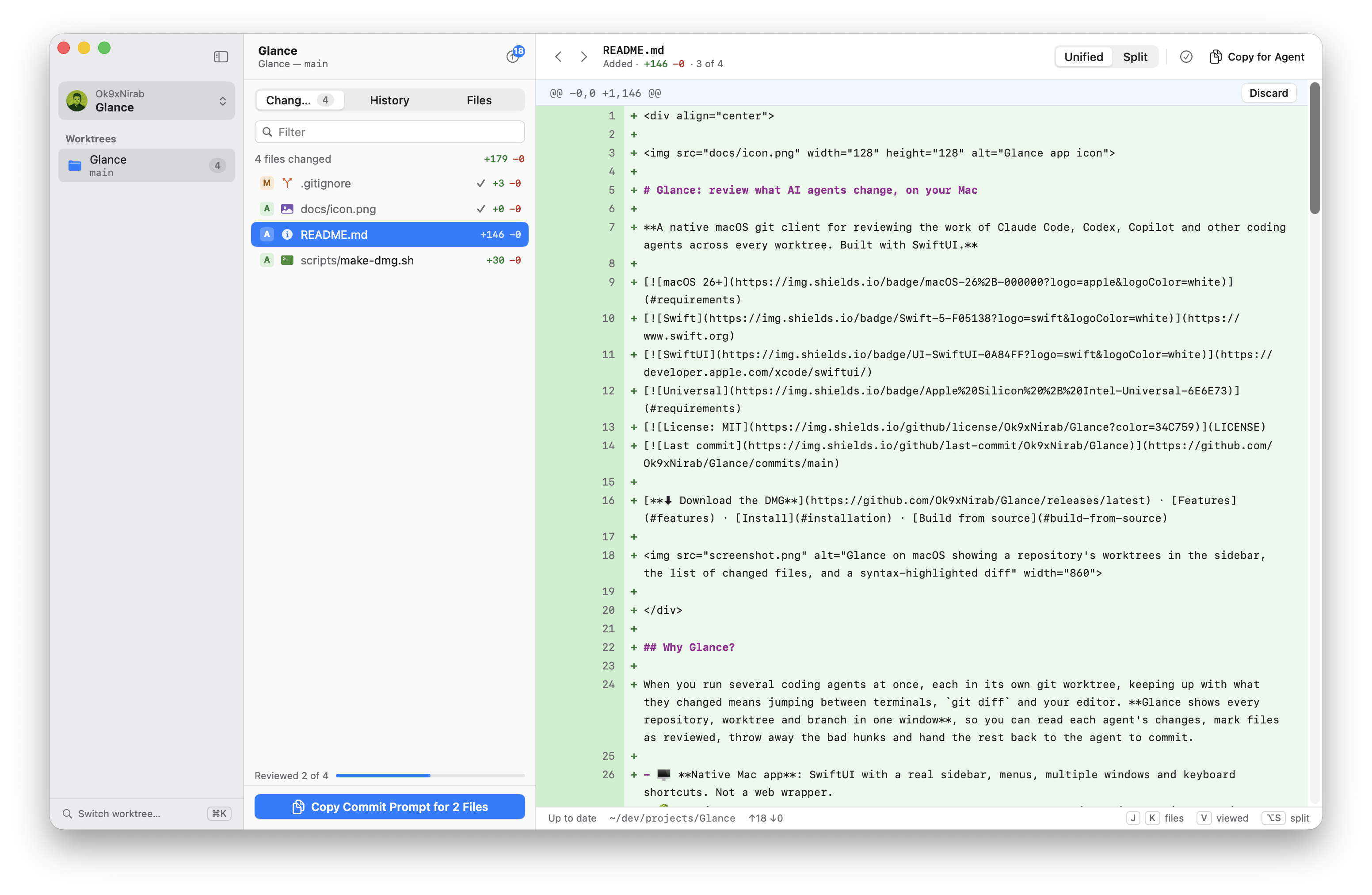1372x895 pixels.
Task: Click the Copy for Agent clipboard icon
Action: [x=1215, y=57]
